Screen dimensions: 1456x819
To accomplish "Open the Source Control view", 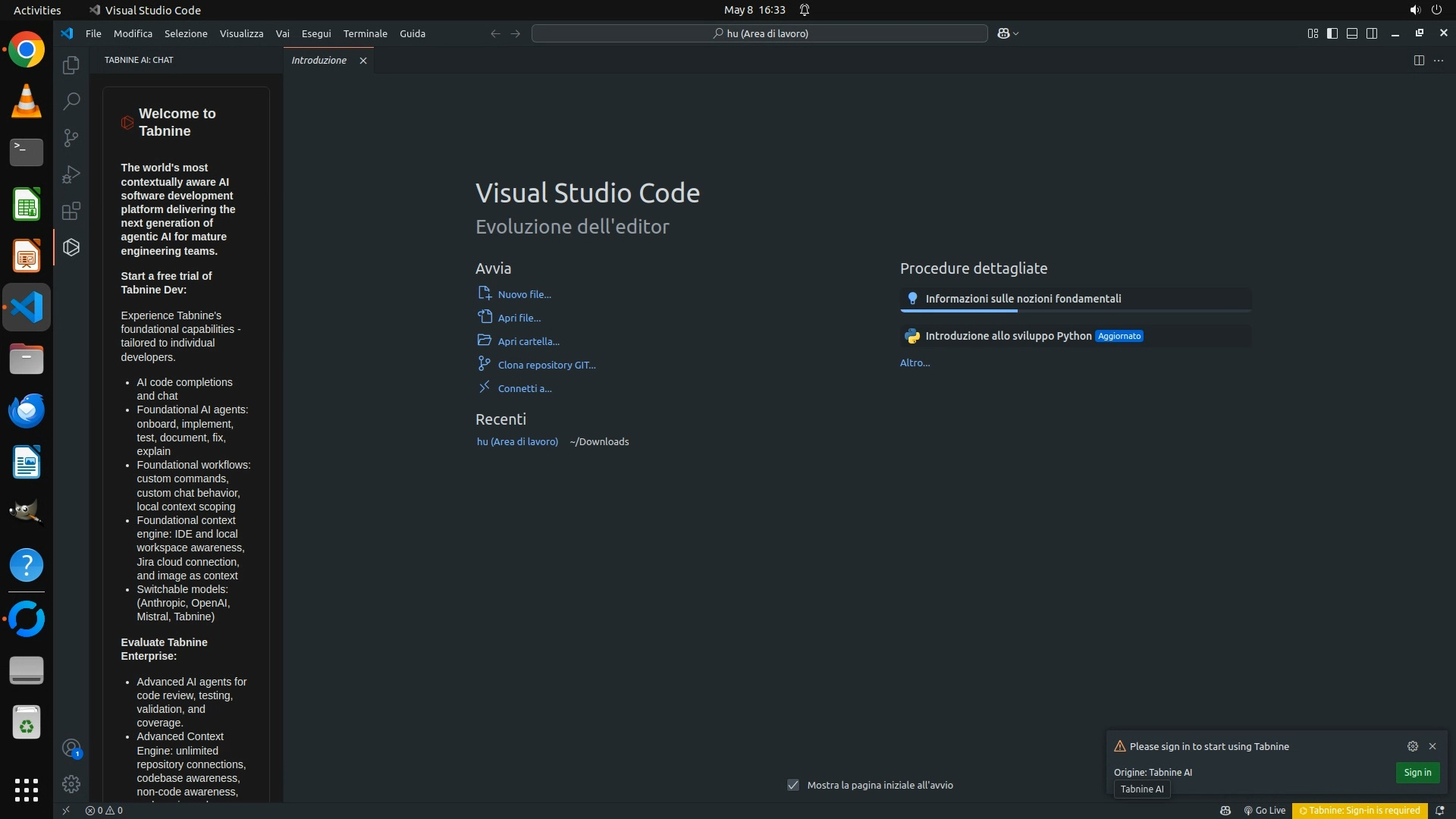I will coord(71,138).
